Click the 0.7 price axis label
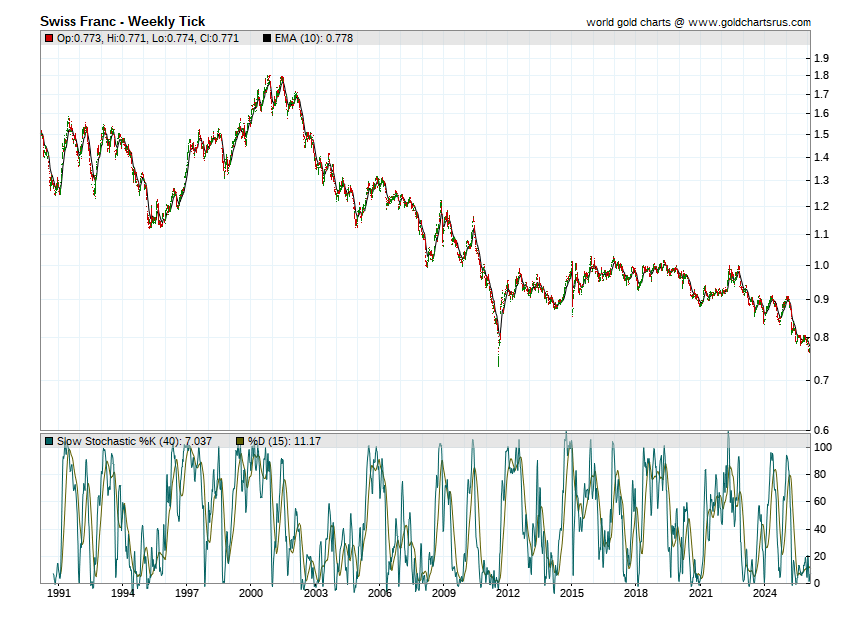The height and width of the screenshot is (619, 850). coord(821,381)
